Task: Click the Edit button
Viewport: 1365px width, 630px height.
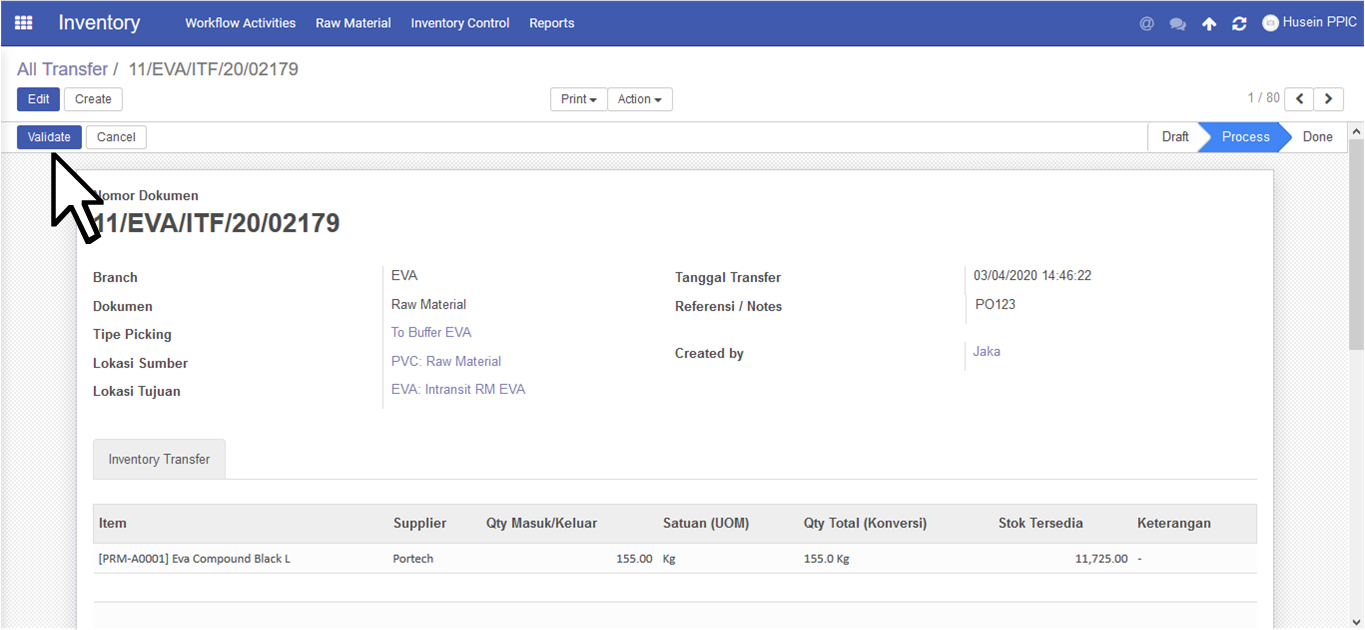Action: (38, 99)
